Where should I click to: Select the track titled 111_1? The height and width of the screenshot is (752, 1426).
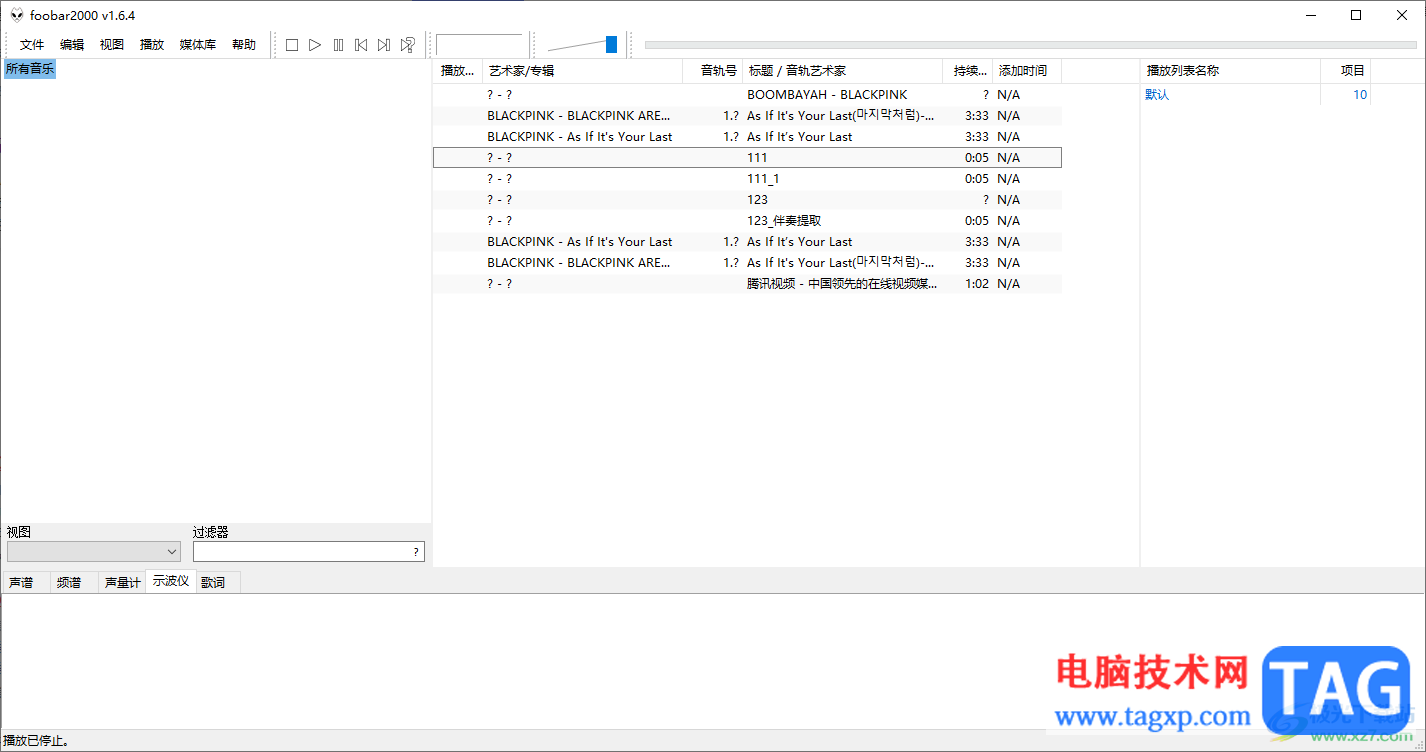(x=747, y=179)
